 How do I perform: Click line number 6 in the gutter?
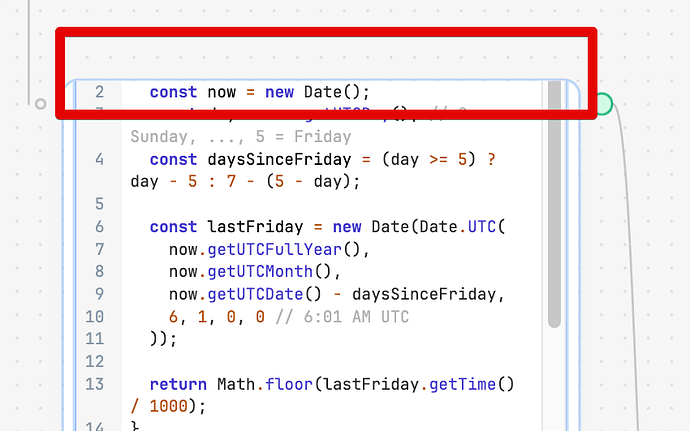pos(99,227)
